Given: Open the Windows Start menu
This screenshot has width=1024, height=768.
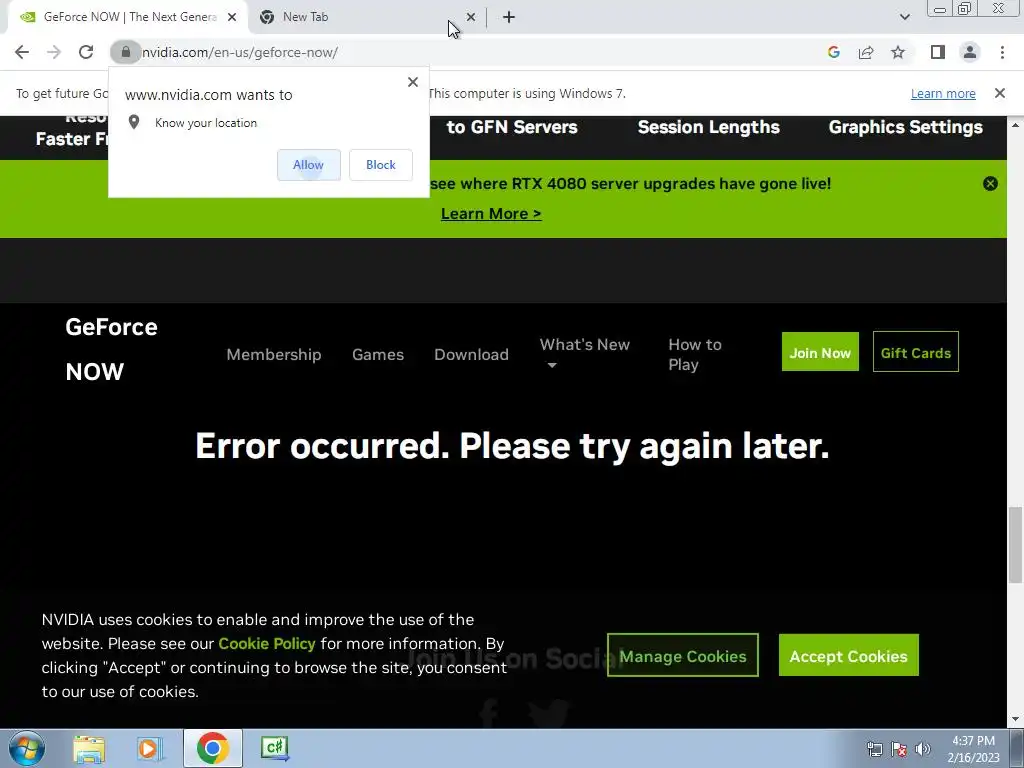Looking at the screenshot, I should (27, 748).
